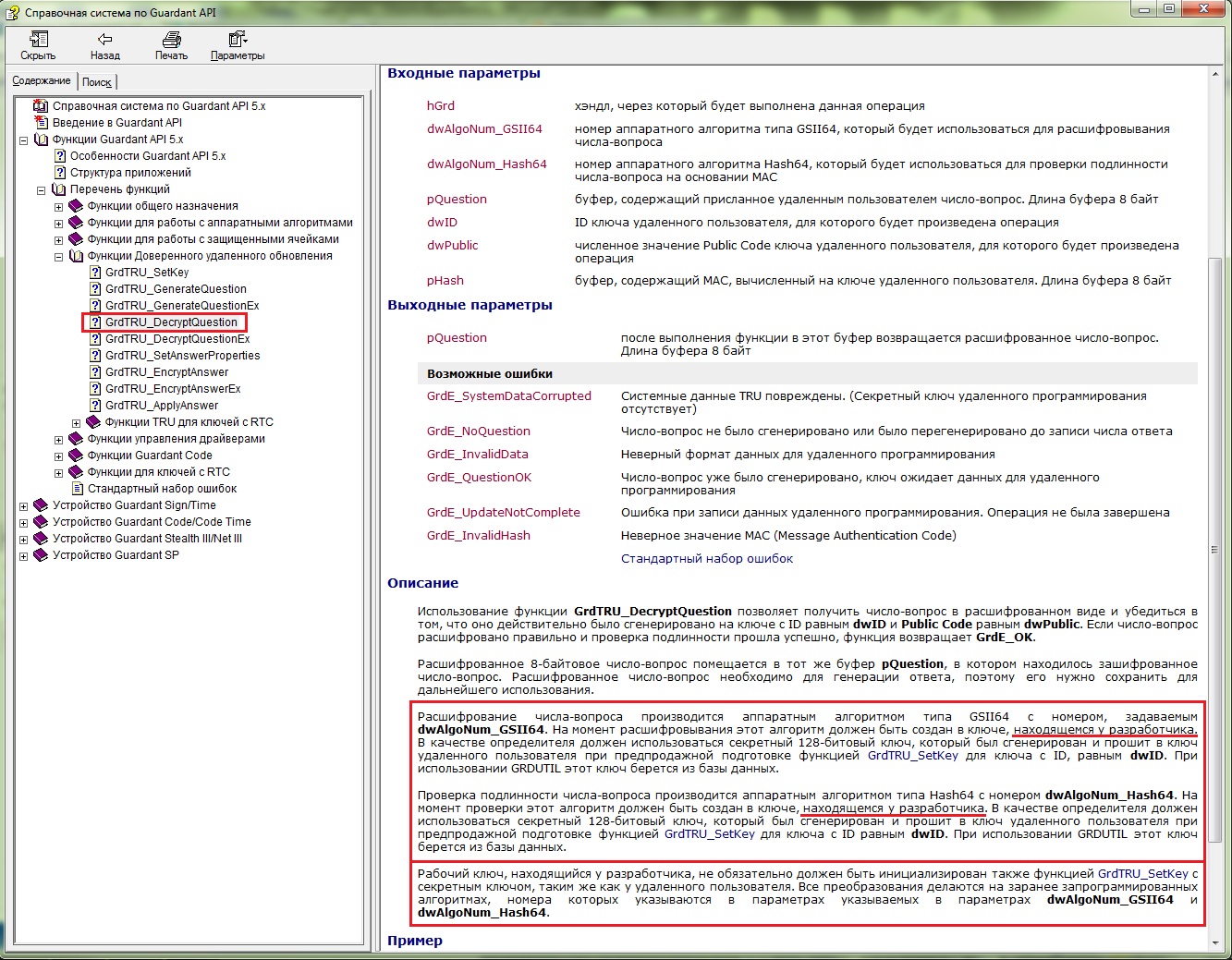
Task: Open the Стандартный набор ошибок link in content
Action: click(706, 558)
